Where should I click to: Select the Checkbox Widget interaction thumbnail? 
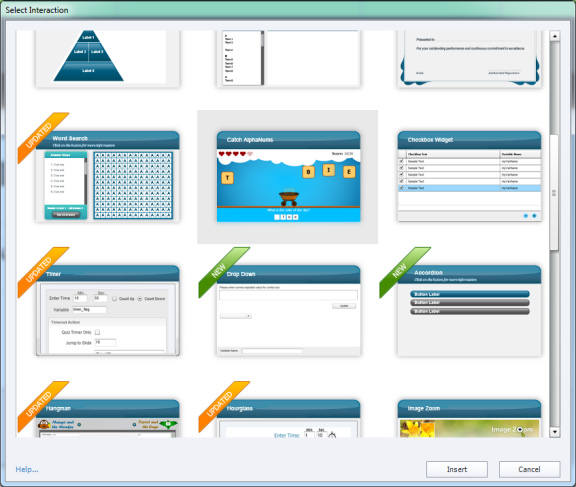[469, 176]
